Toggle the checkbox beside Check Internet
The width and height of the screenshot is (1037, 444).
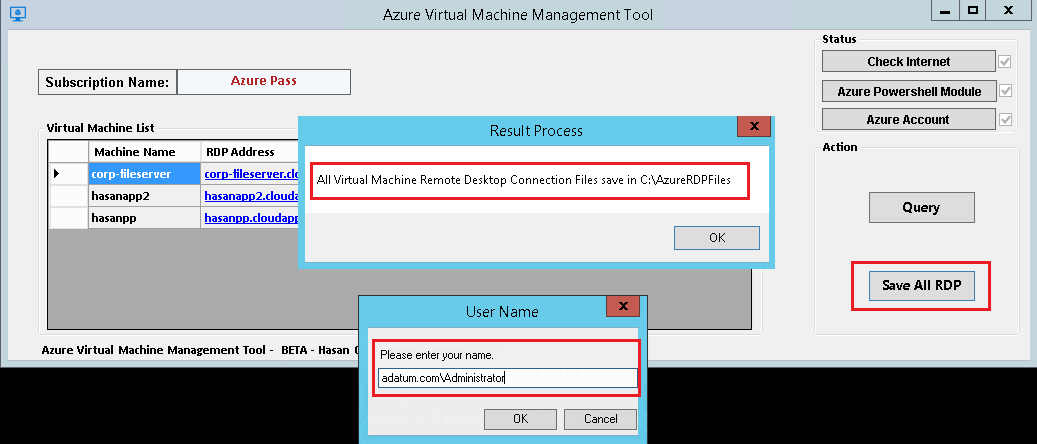[x=1005, y=62]
